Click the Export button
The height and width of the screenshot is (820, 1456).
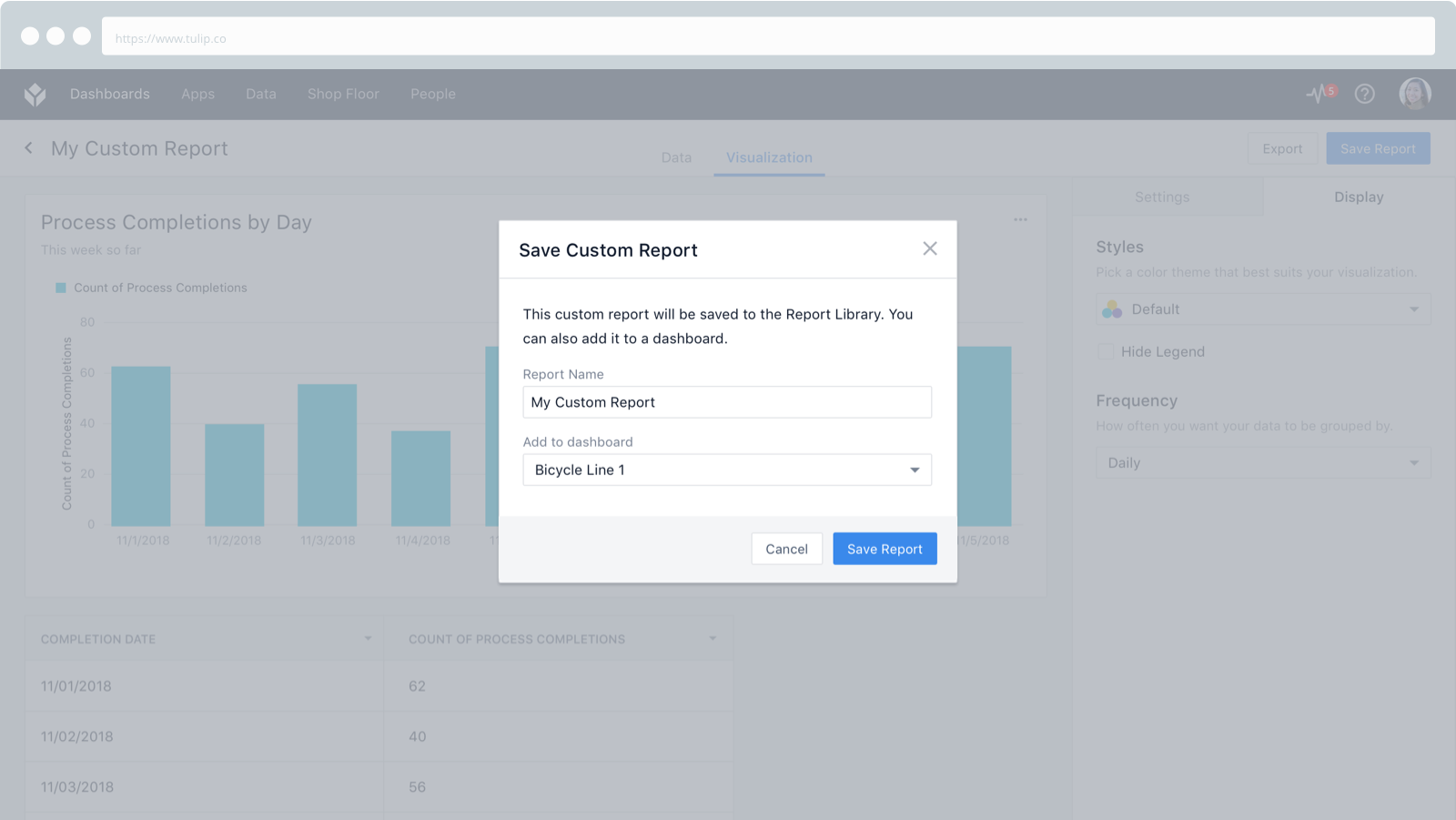click(1282, 148)
